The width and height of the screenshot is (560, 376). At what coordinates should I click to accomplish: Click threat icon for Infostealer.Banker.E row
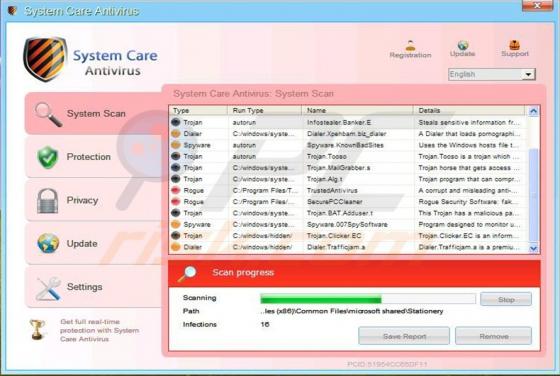pos(175,122)
